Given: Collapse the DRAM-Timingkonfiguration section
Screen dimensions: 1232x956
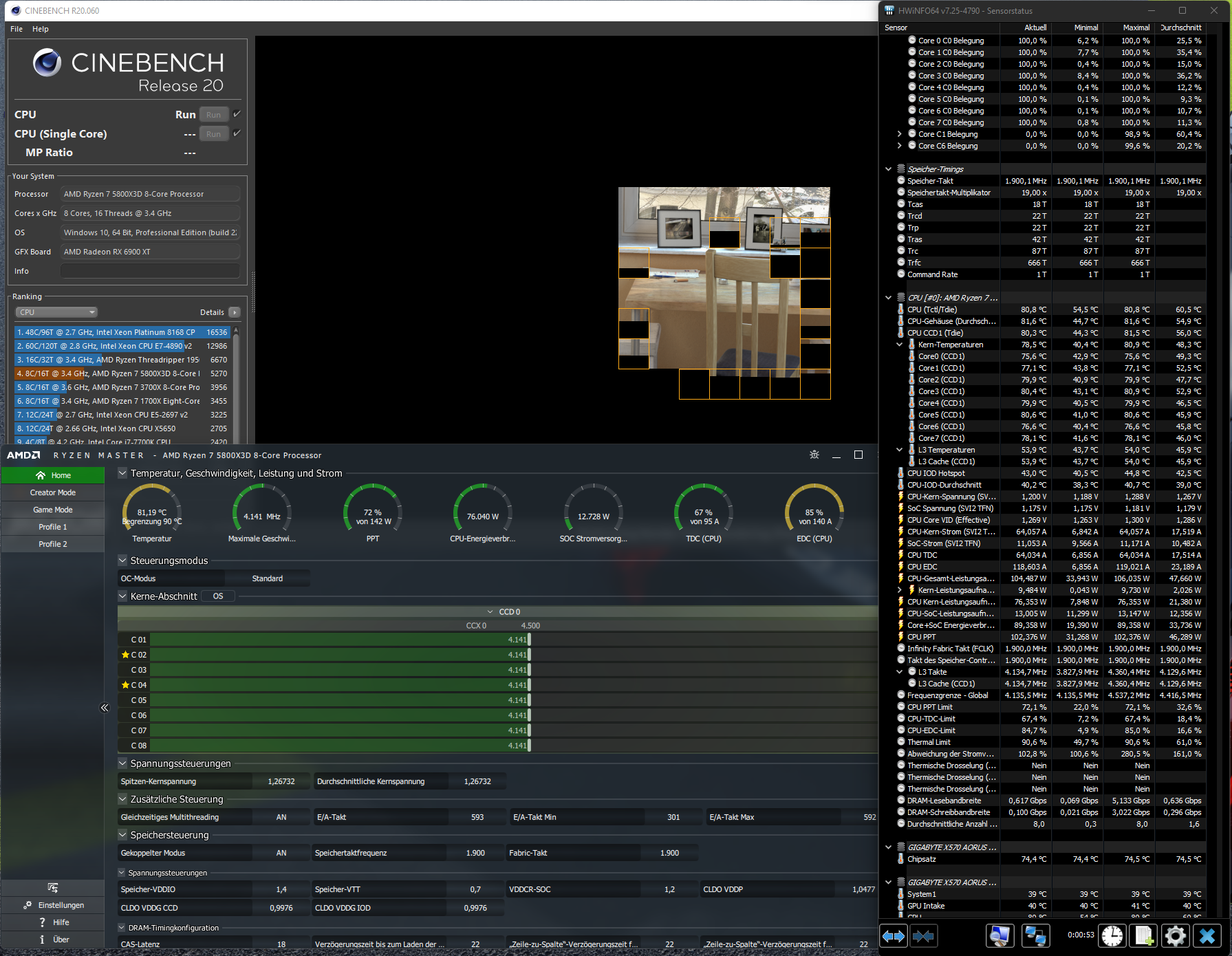Looking at the screenshot, I should pyautogui.click(x=122, y=928).
